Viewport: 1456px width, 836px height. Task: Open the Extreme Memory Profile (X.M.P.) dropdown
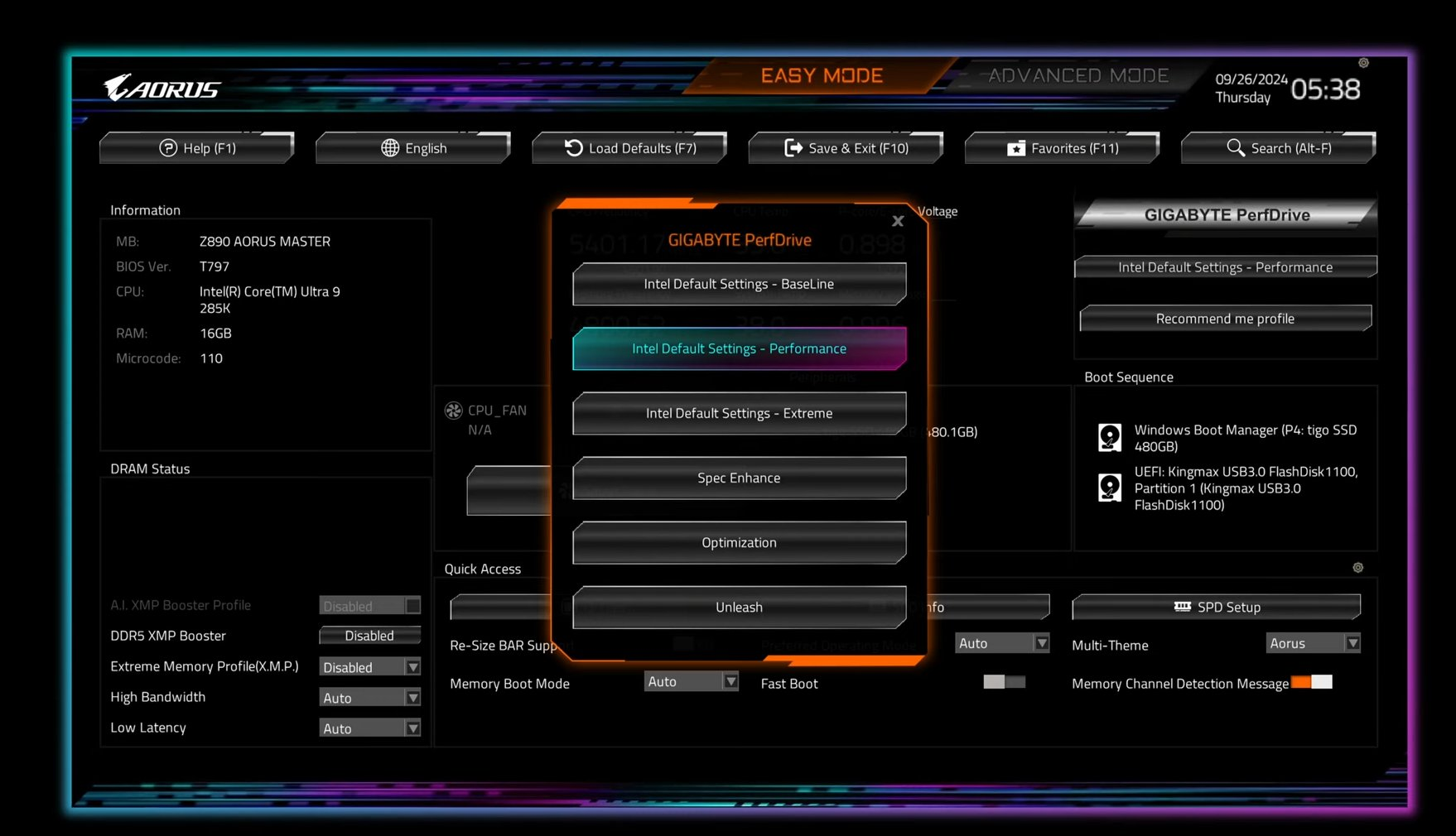(369, 667)
